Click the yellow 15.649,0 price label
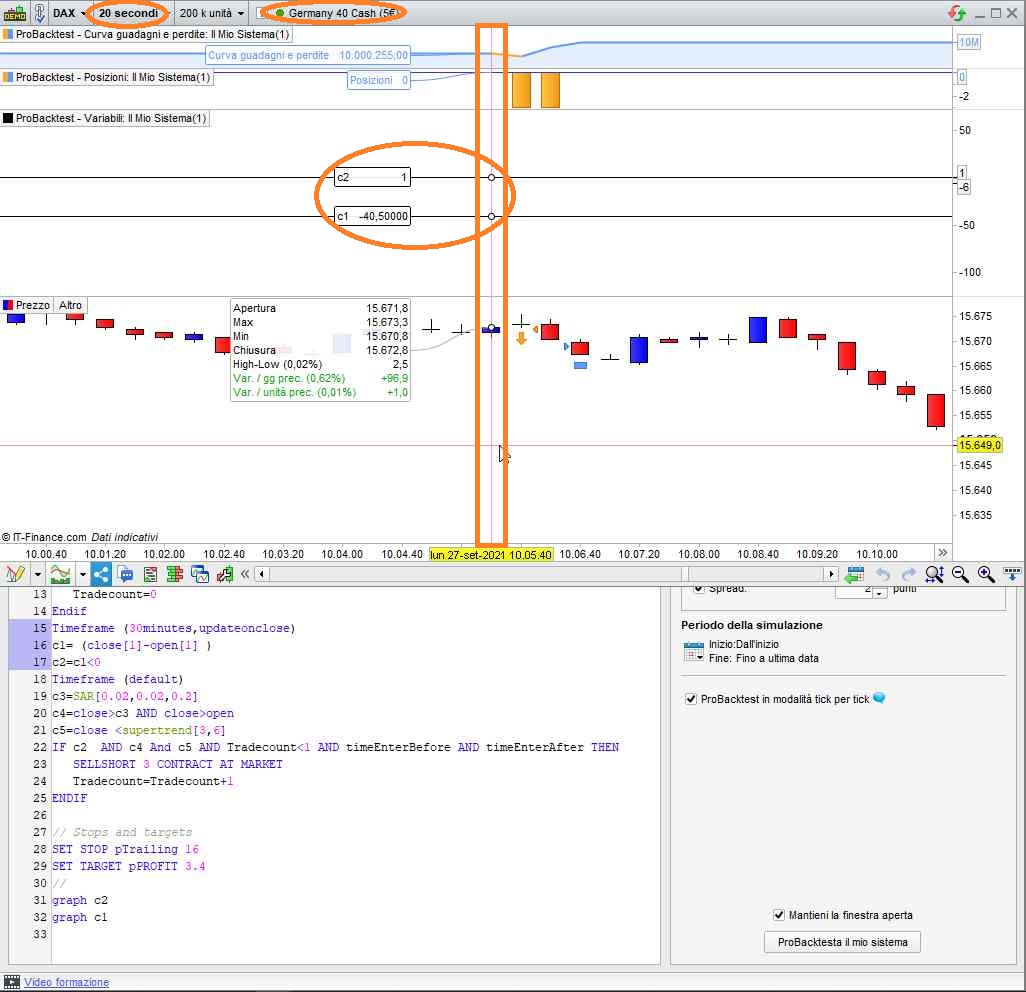1026x992 pixels. 980,445
